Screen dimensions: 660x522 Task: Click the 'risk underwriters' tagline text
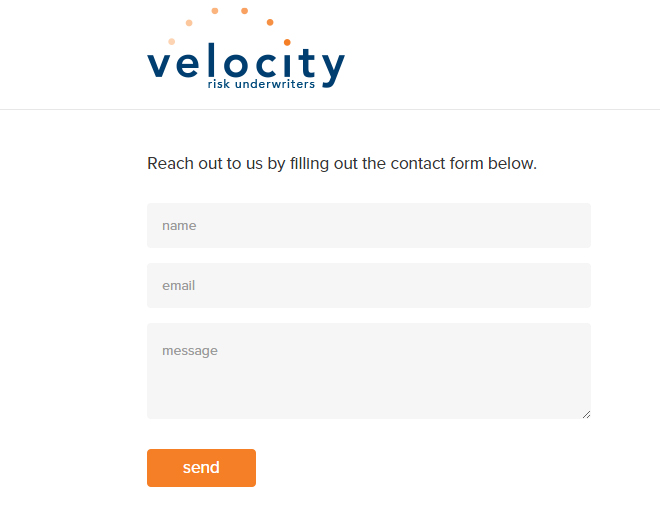(x=261, y=84)
